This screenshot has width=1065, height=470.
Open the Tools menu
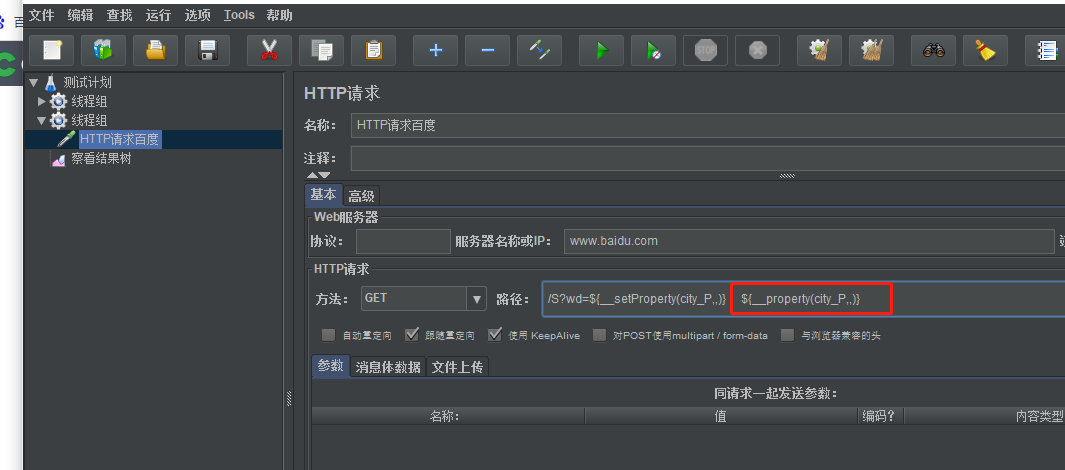pos(239,14)
